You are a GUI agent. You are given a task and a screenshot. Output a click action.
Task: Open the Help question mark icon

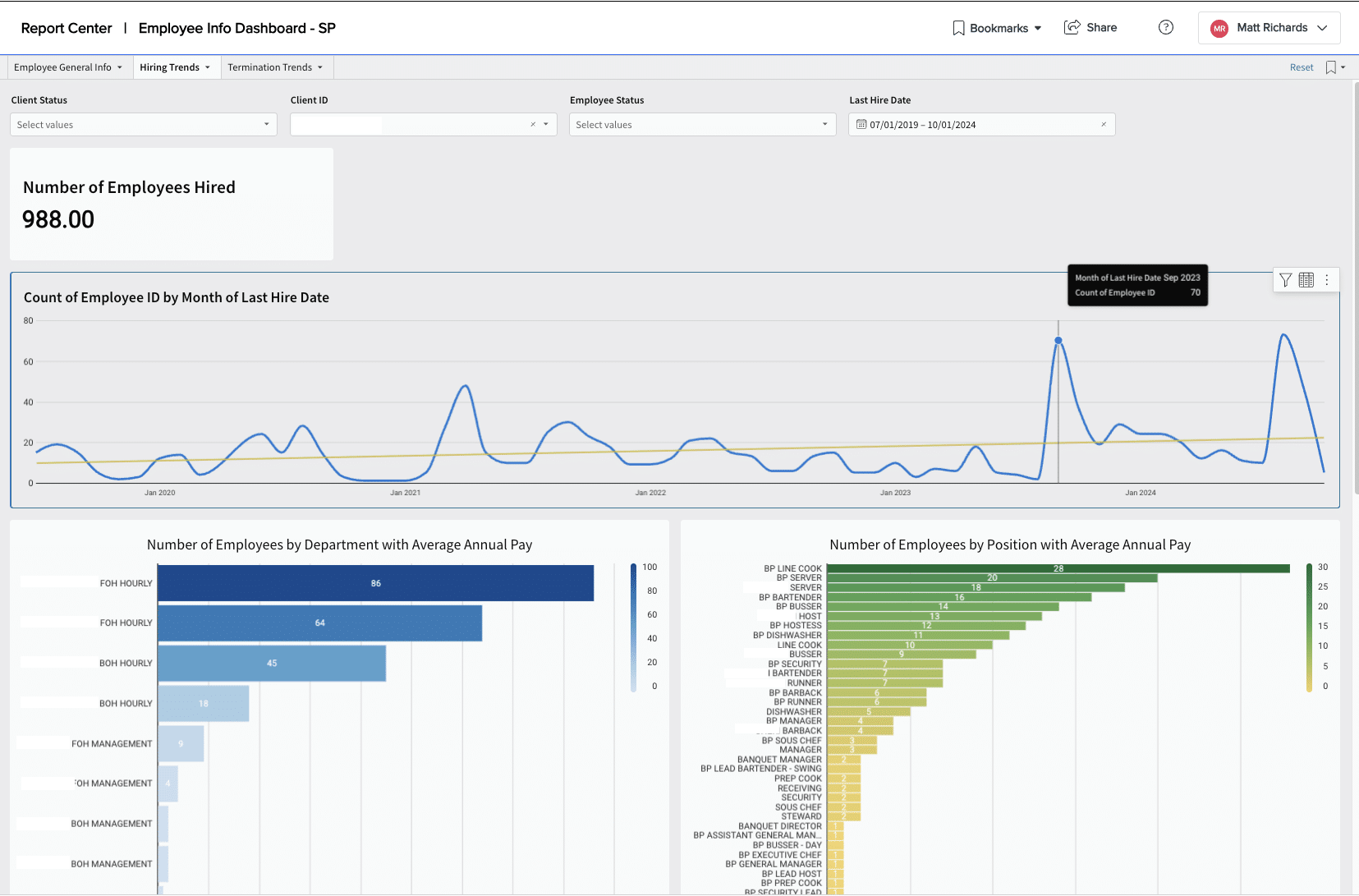pyautogui.click(x=1165, y=27)
